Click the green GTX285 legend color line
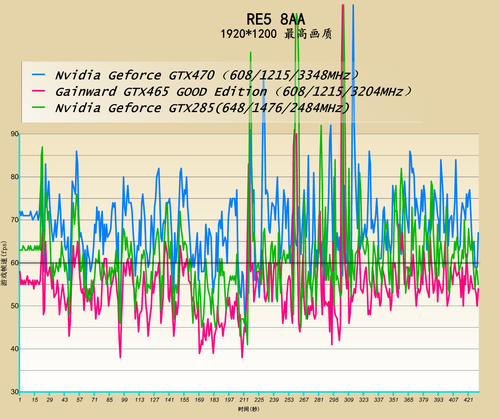Image resolution: width=500 pixels, height=419 pixels. (38, 107)
